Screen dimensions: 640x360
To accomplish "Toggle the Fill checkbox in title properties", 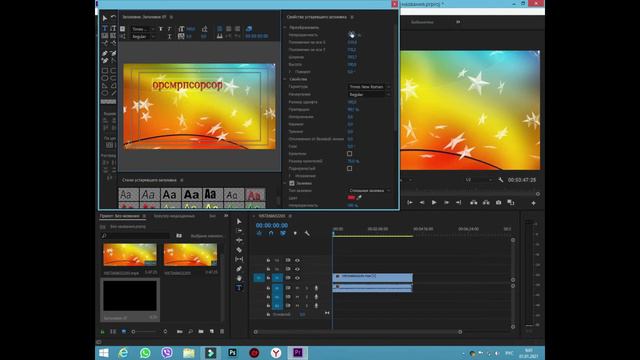I will point(292,183).
